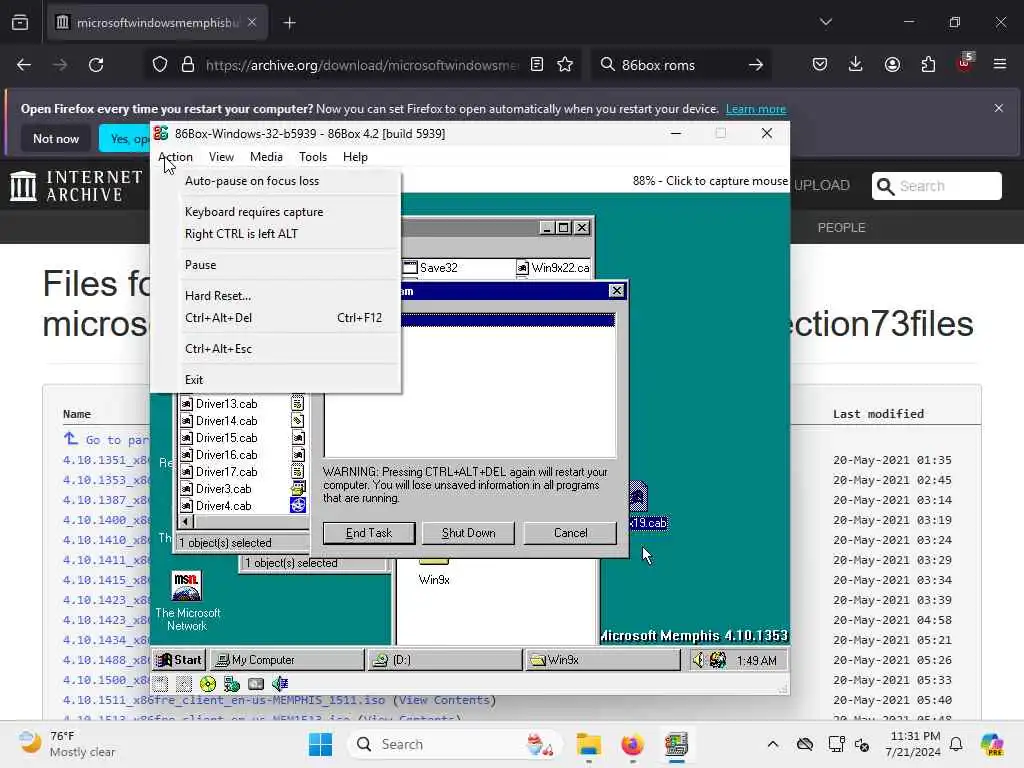1024x768 pixels.
Task: Click left arrow of driver list horizontal scrollbar
Action: 186,522
